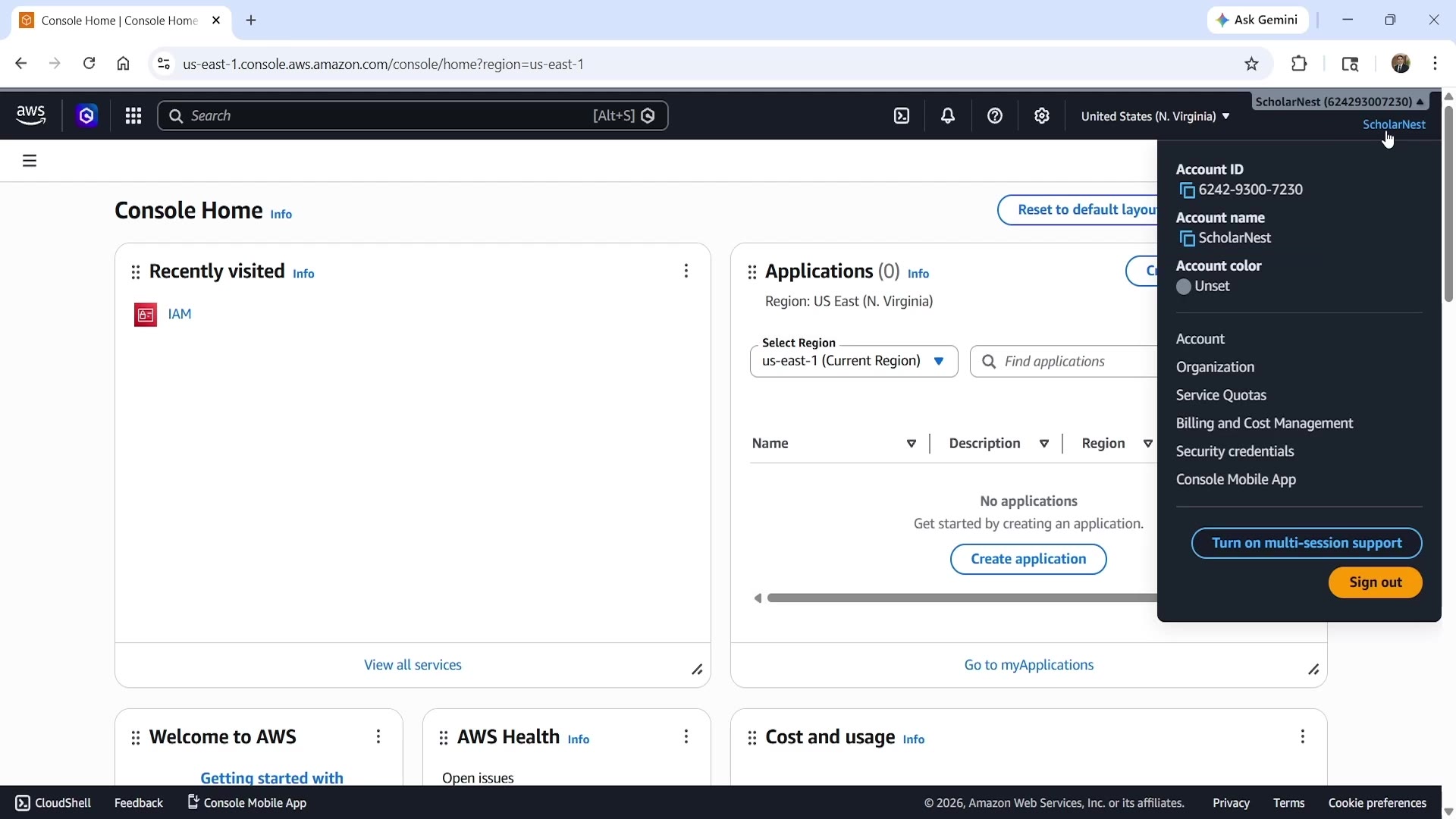
Task: Click the drag handle of Recently visited widget
Action: click(136, 272)
